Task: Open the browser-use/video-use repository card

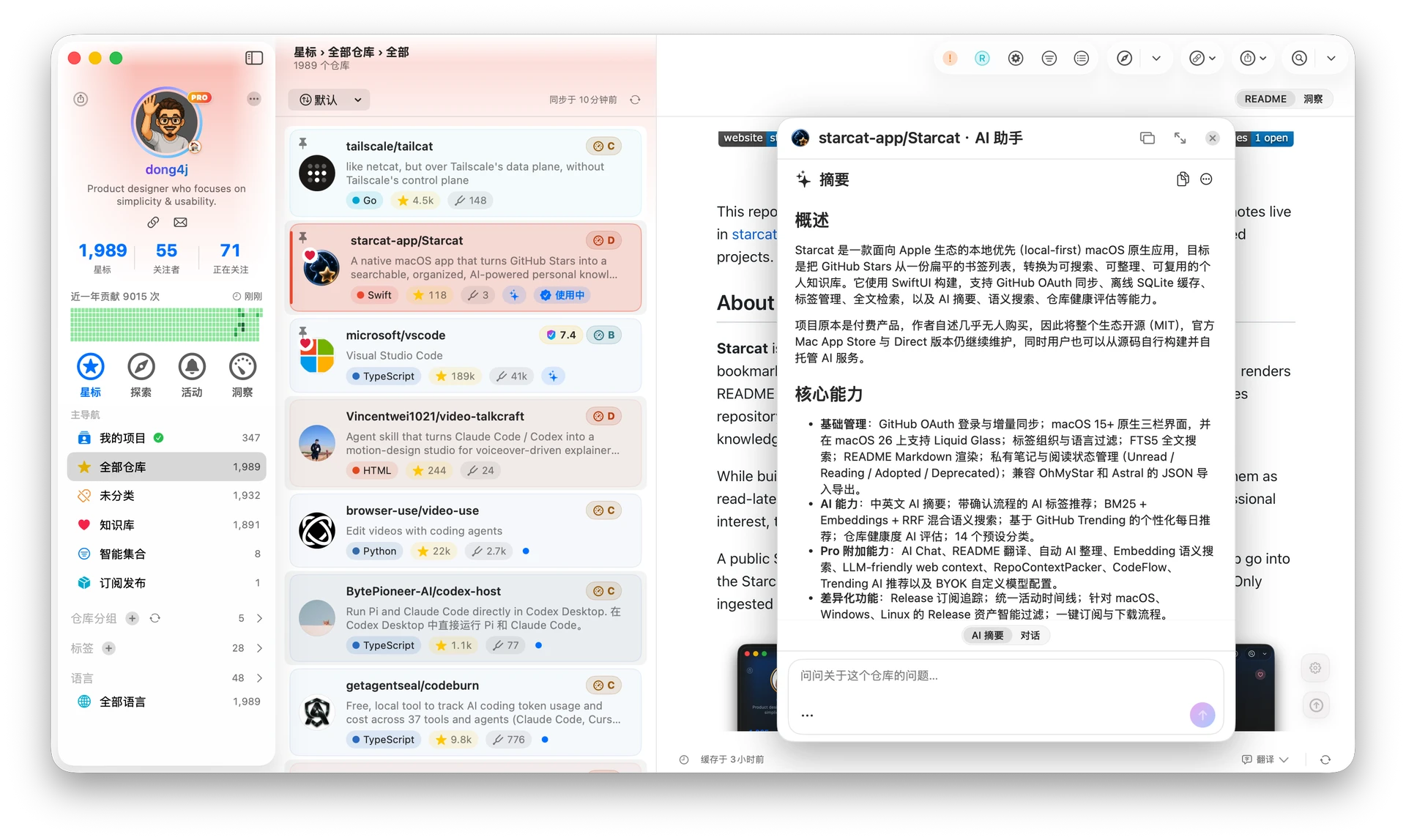Action: point(466,530)
